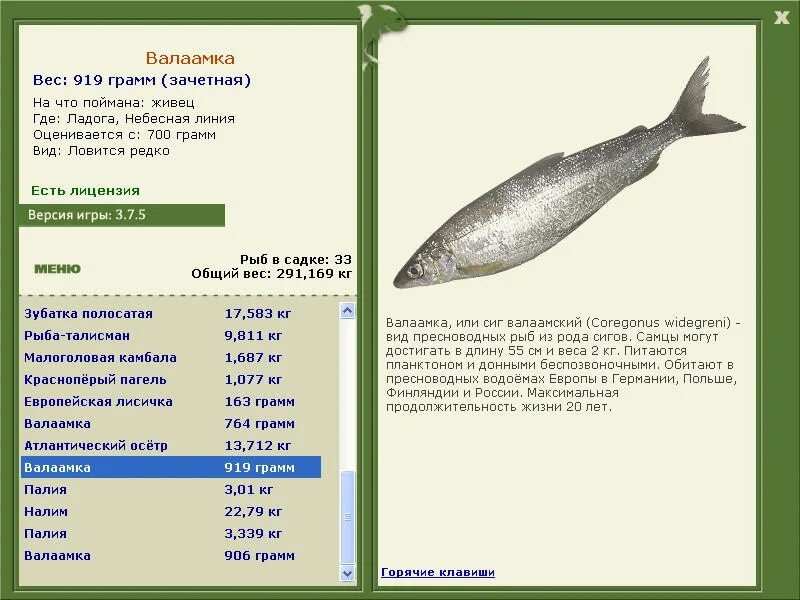Click the Где: Ладога, Небесная линия line
800x600 pixels.
pos(134,119)
